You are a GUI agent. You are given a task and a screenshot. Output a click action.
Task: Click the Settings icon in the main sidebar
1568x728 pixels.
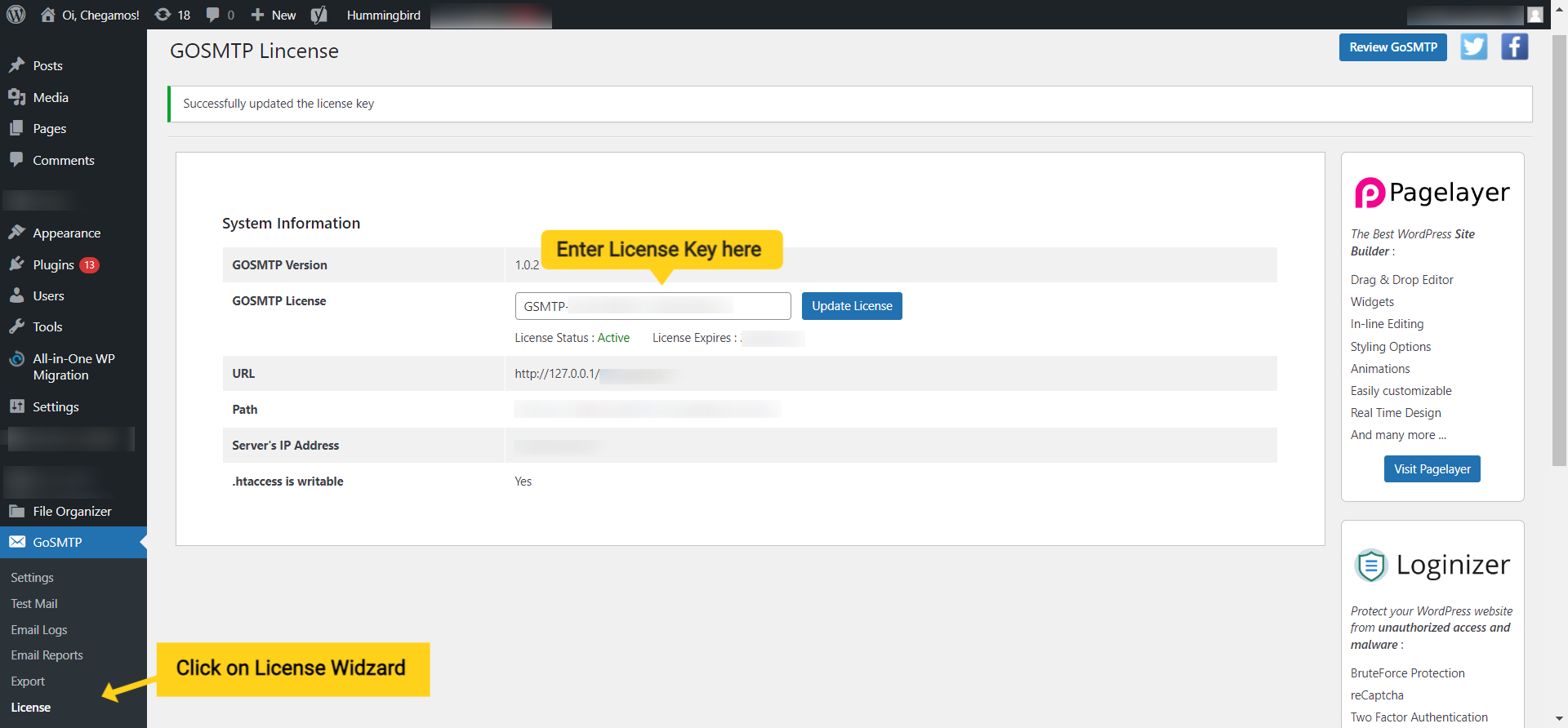[16, 406]
